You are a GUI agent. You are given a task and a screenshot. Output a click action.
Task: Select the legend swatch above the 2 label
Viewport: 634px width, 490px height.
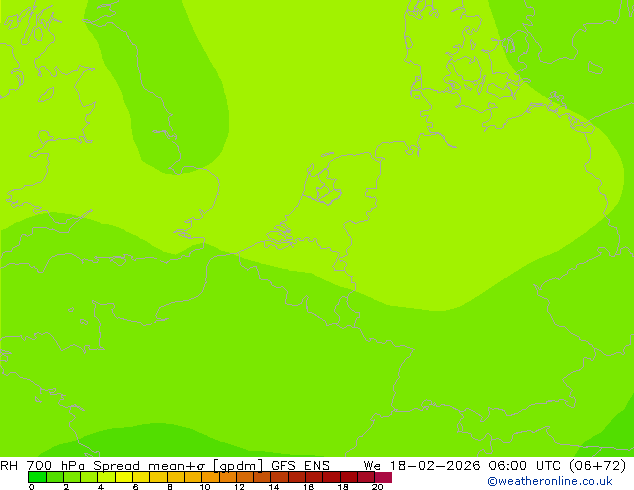[72, 477]
